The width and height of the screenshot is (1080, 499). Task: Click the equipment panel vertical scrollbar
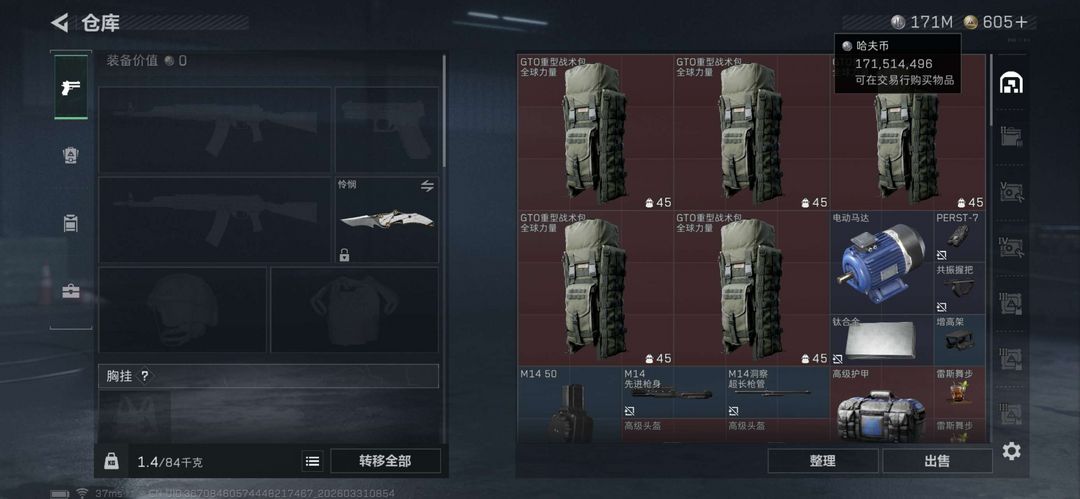coord(444,110)
